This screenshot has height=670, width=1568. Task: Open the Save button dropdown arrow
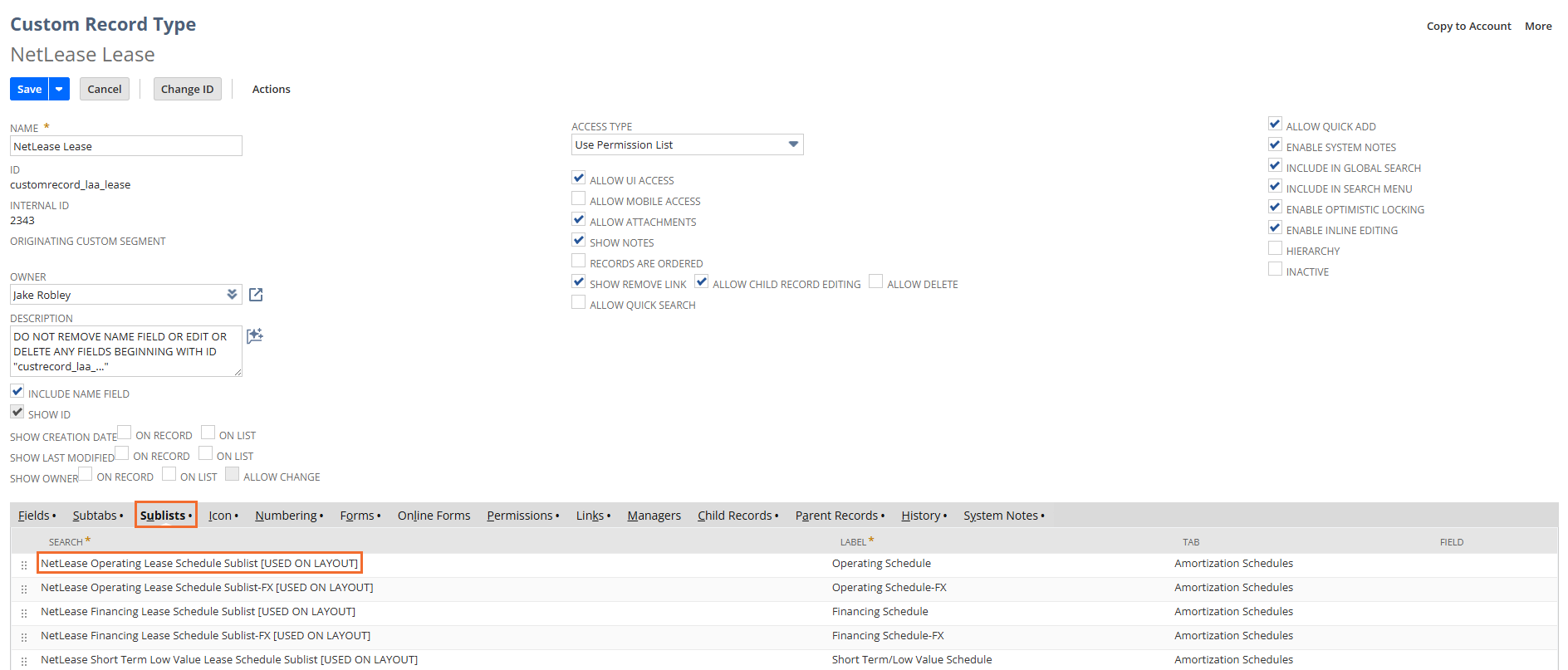pos(59,89)
